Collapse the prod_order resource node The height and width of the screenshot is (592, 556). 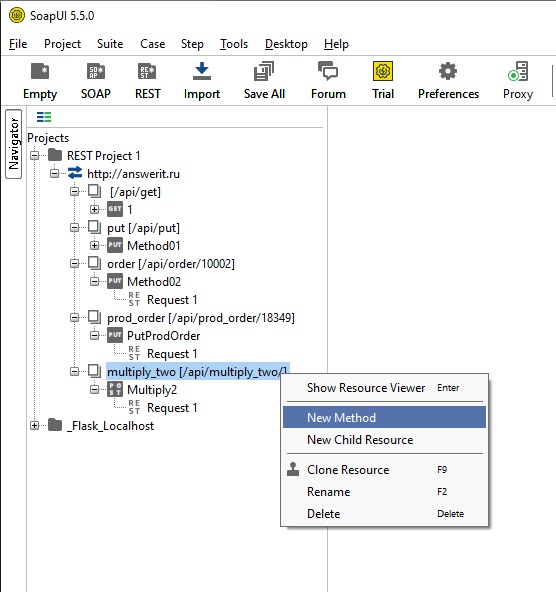click(74, 318)
